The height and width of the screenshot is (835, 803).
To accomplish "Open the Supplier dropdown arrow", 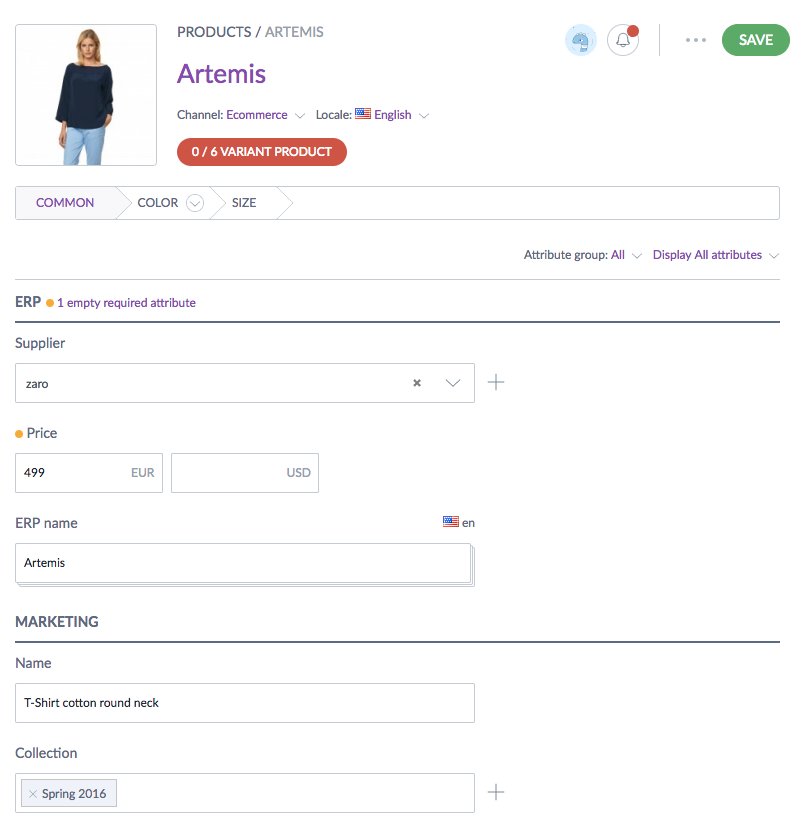I will (452, 383).
